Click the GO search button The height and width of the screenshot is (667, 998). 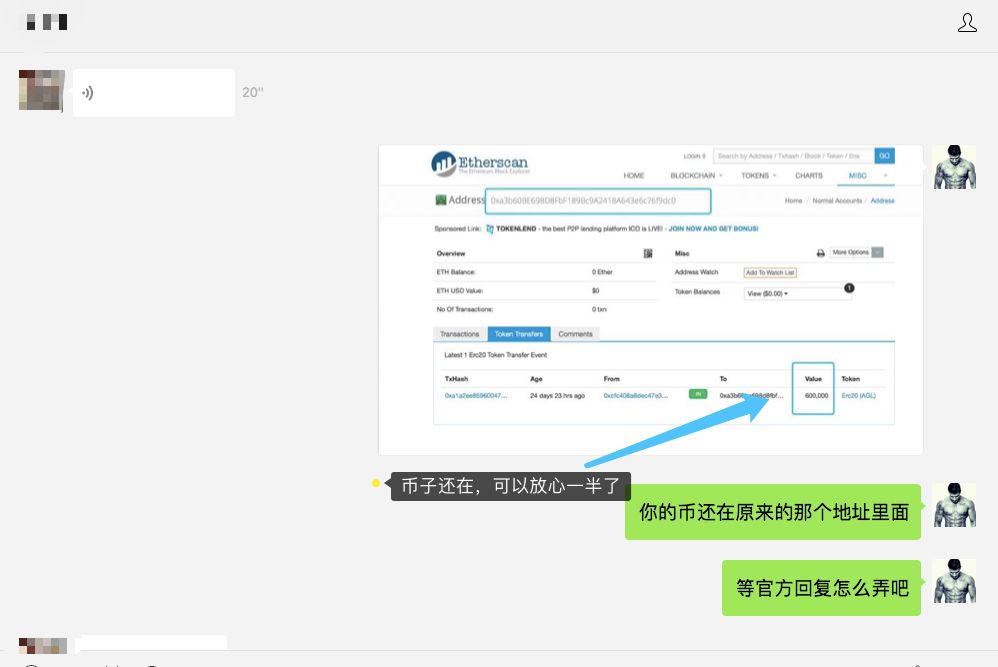tap(885, 157)
